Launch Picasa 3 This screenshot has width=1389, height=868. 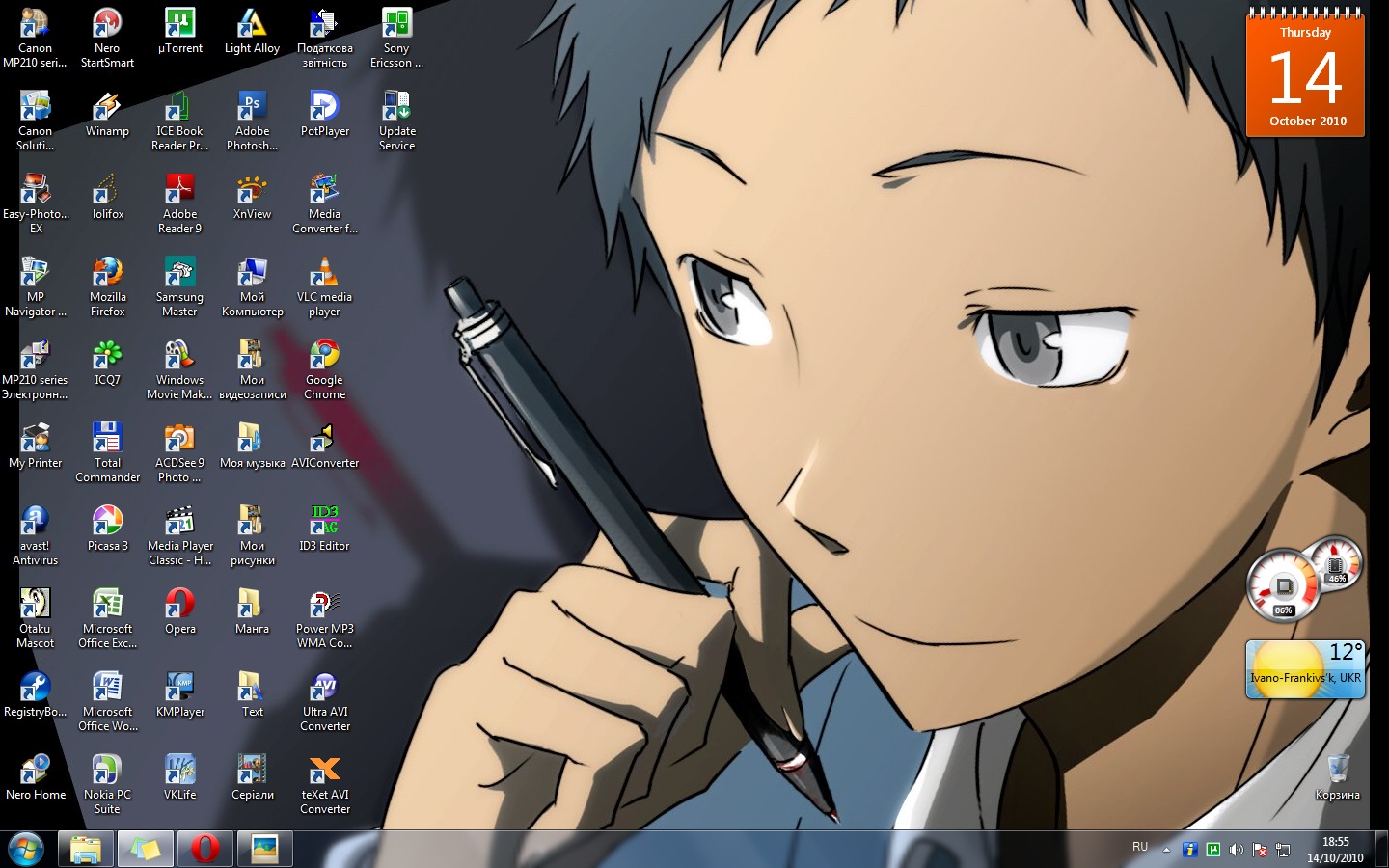click(x=107, y=529)
